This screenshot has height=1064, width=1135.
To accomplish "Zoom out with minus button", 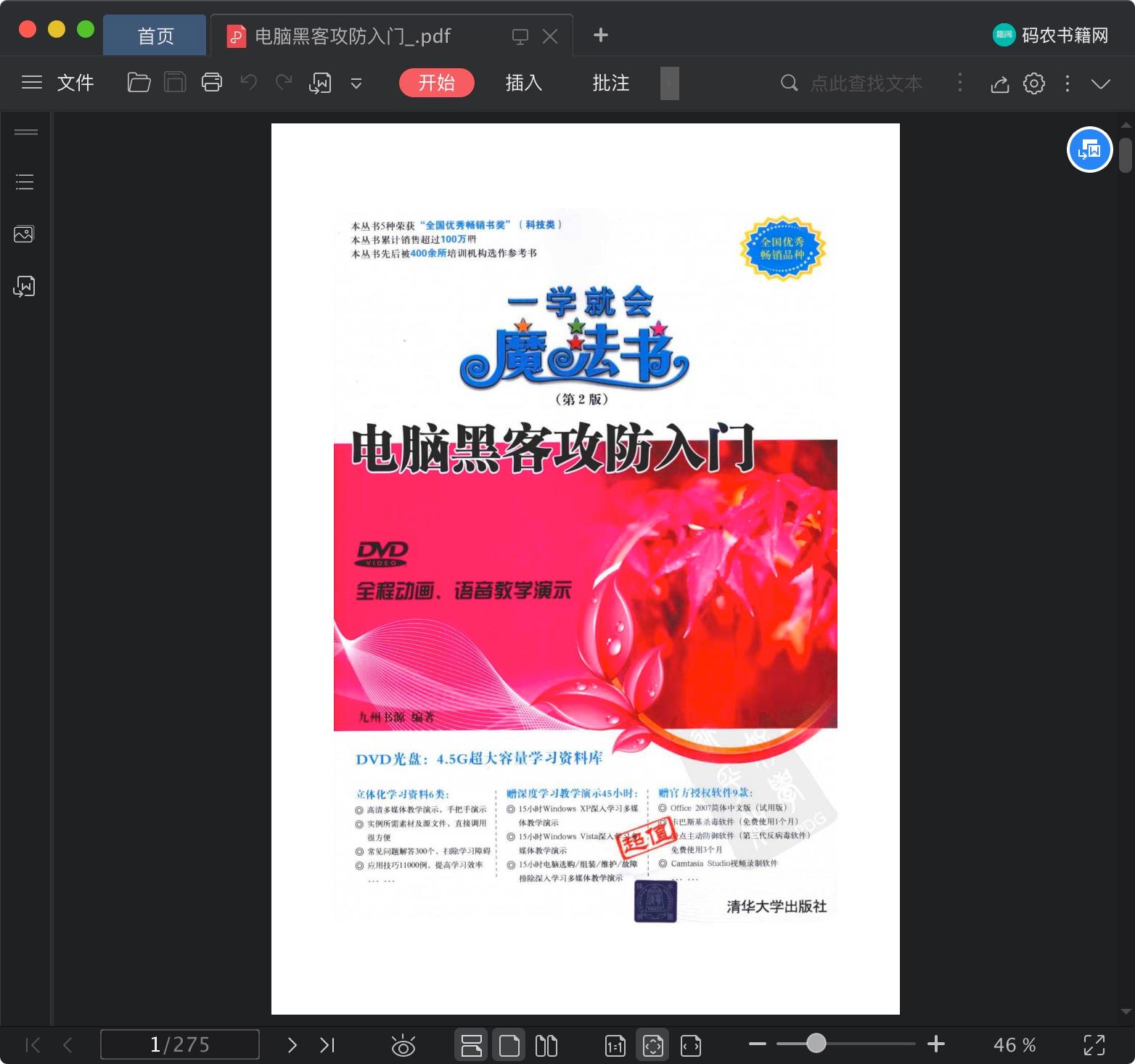I will coord(758,1044).
